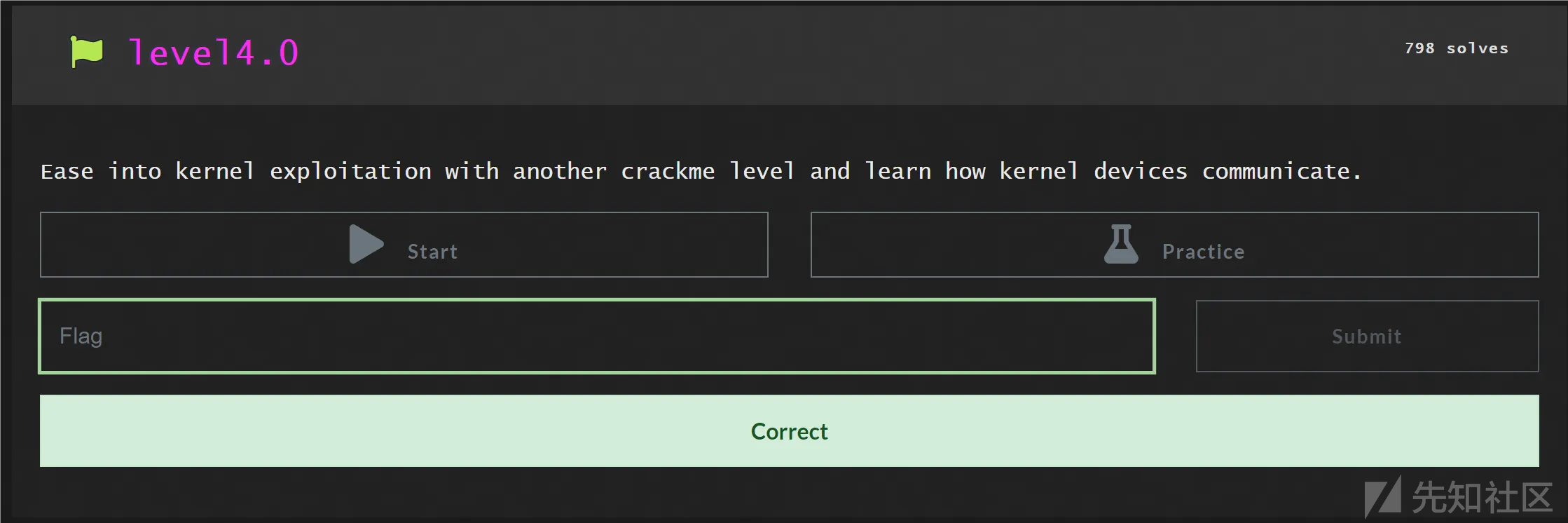1568x523 pixels.
Task: Click the Start label text
Action: pyautogui.click(x=432, y=252)
